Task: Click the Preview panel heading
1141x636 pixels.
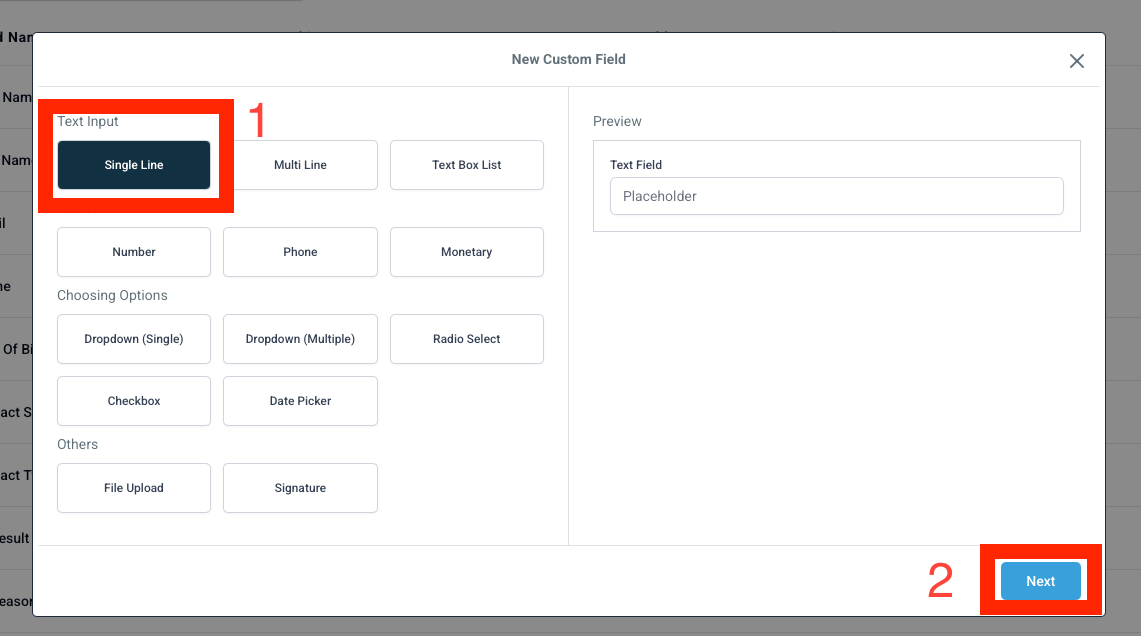Action: [617, 122]
